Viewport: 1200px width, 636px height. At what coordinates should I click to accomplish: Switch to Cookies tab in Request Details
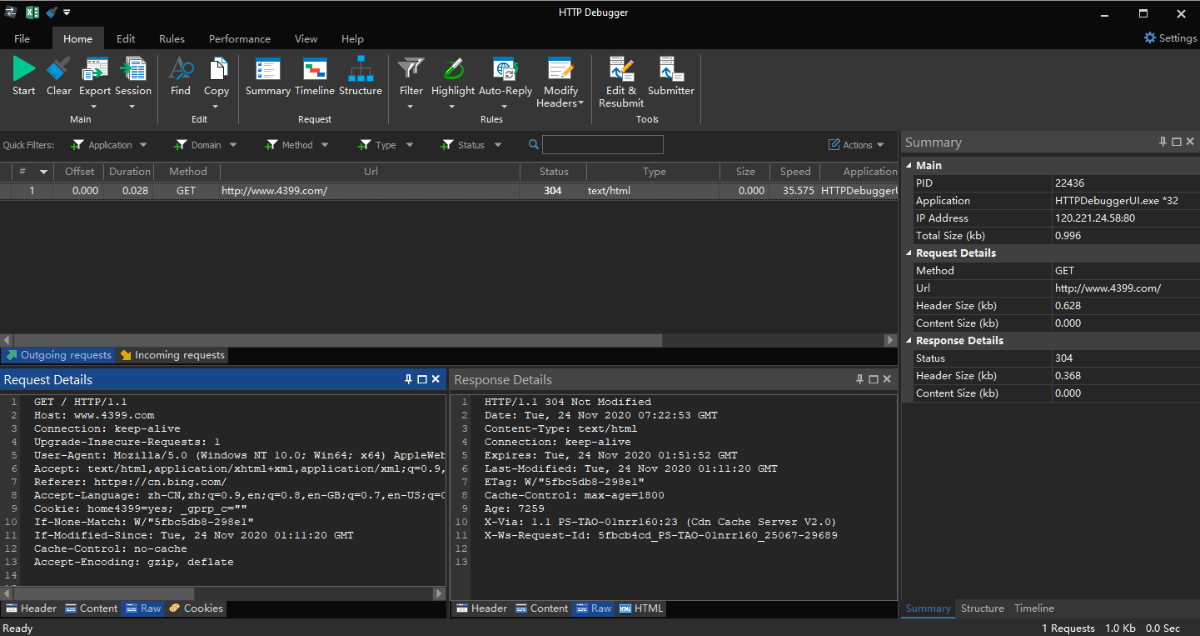tap(196, 608)
